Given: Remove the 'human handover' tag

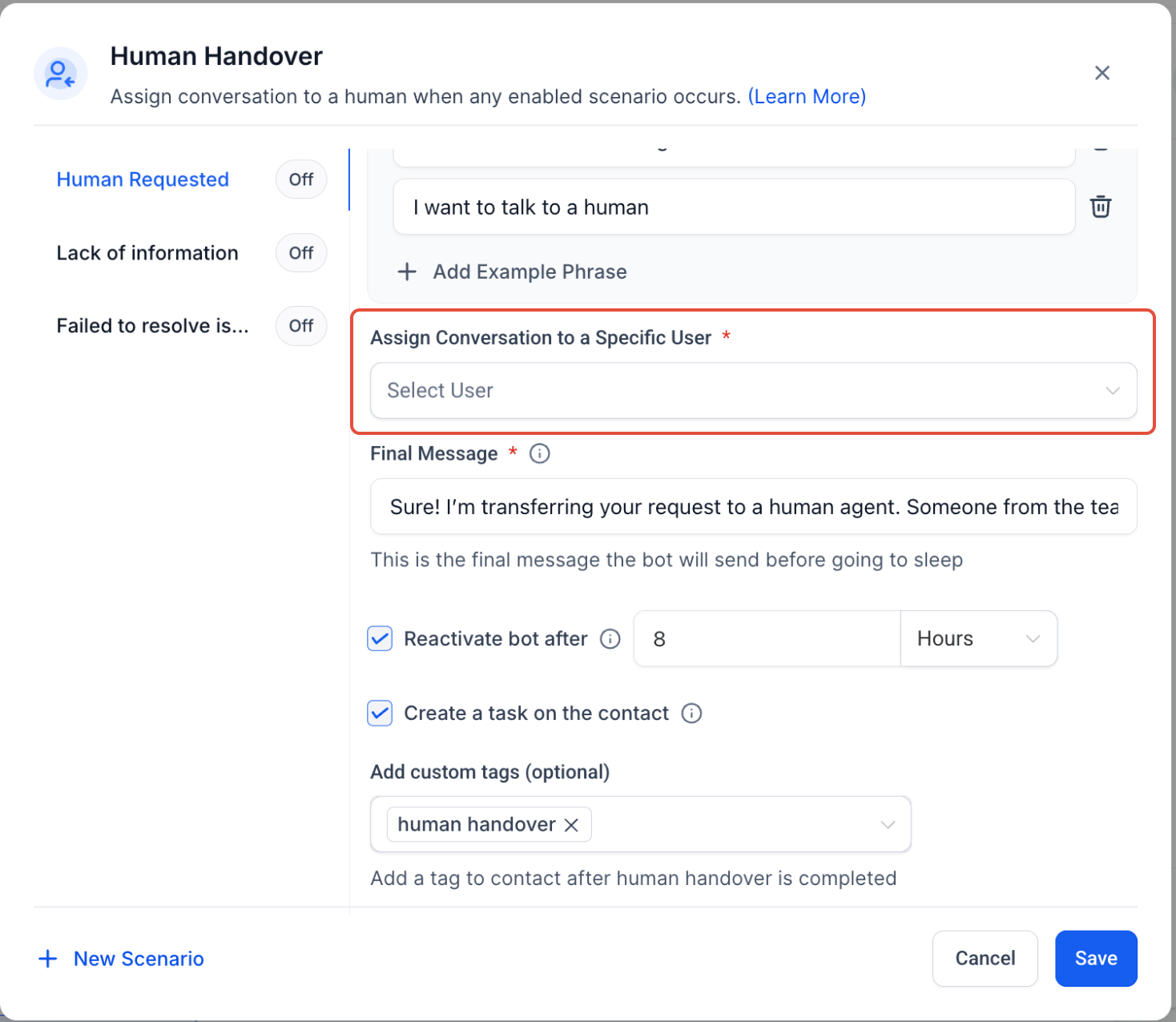Looking at the screenshot, I should click(x=571, y=825).
